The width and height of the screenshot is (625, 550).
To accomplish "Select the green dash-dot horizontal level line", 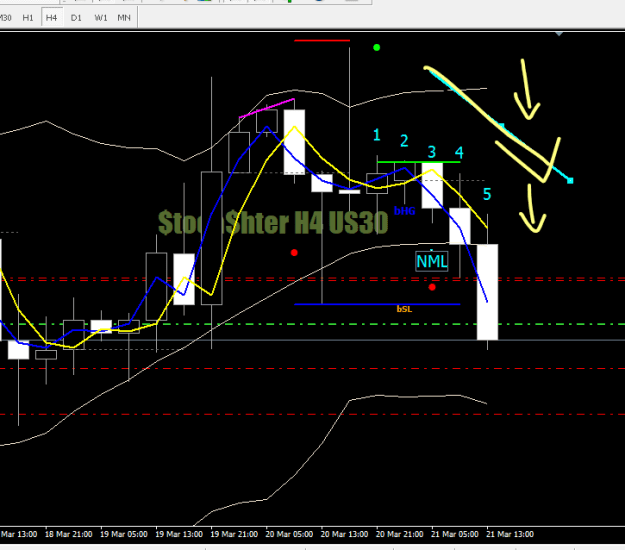I will tap(312, 324).
